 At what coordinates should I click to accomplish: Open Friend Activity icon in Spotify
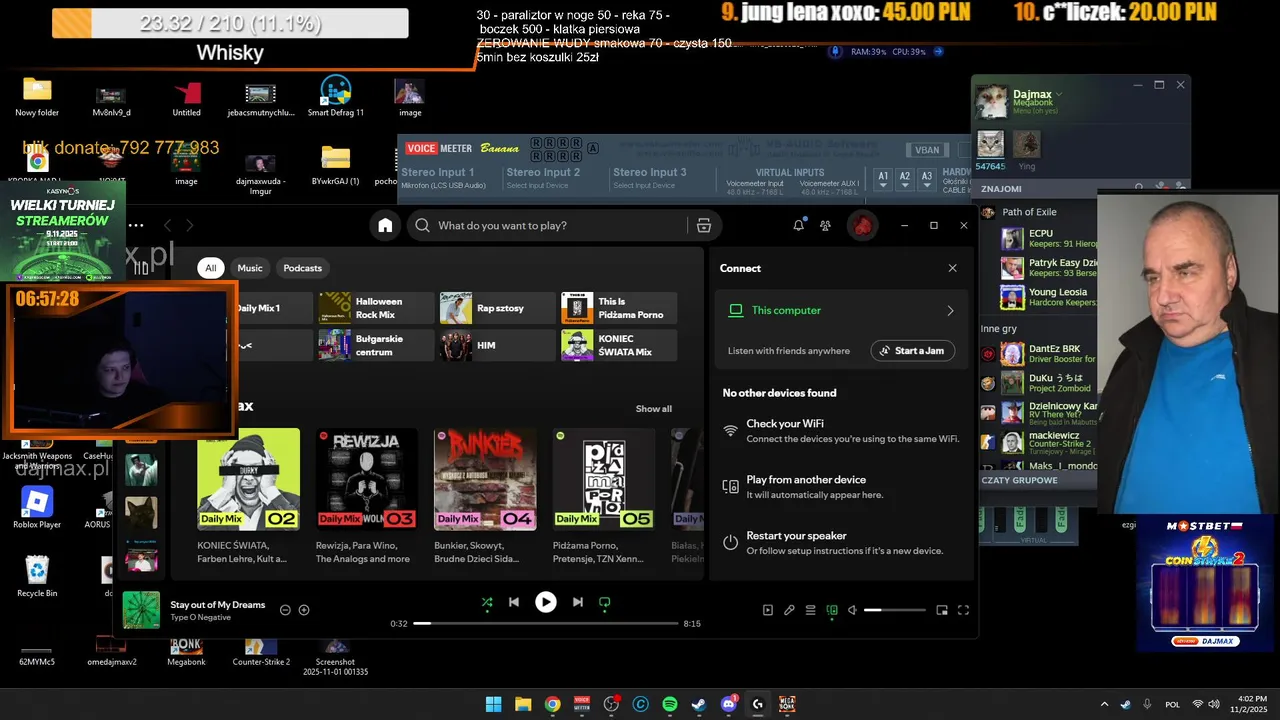pyautogui.click(x=825, y=226)
